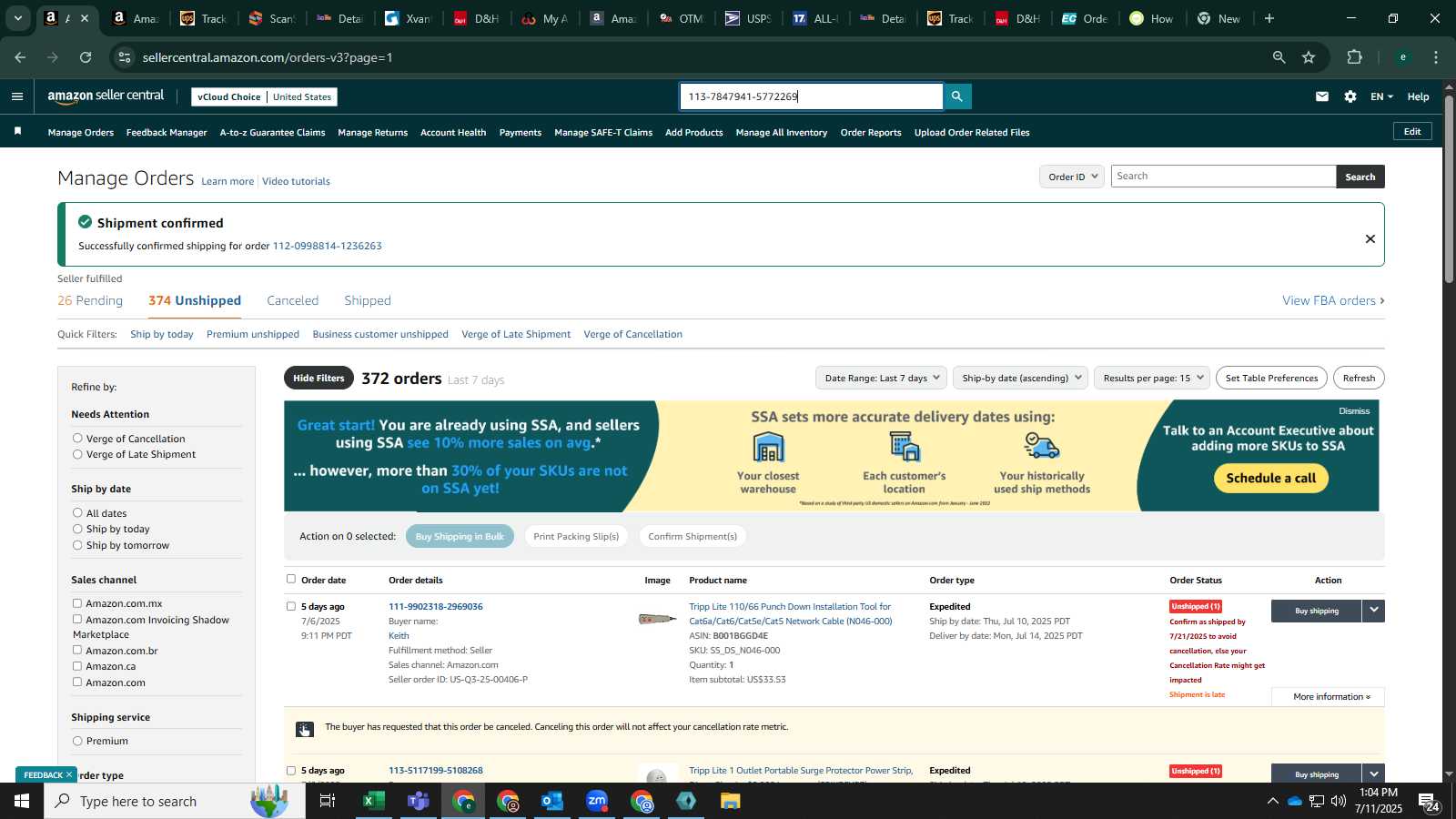Check the Amazon.com.mx sales channel box
The height and width of the screenshot is (819, 1456).
pos(77,602)
